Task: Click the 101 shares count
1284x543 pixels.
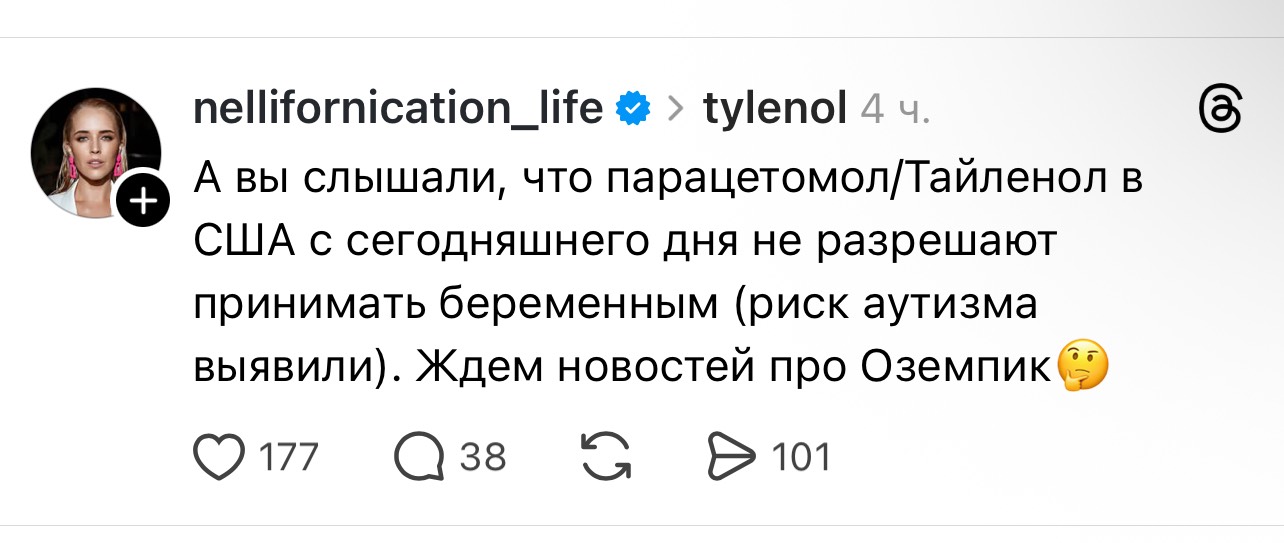Action: (x=802, y=457)
